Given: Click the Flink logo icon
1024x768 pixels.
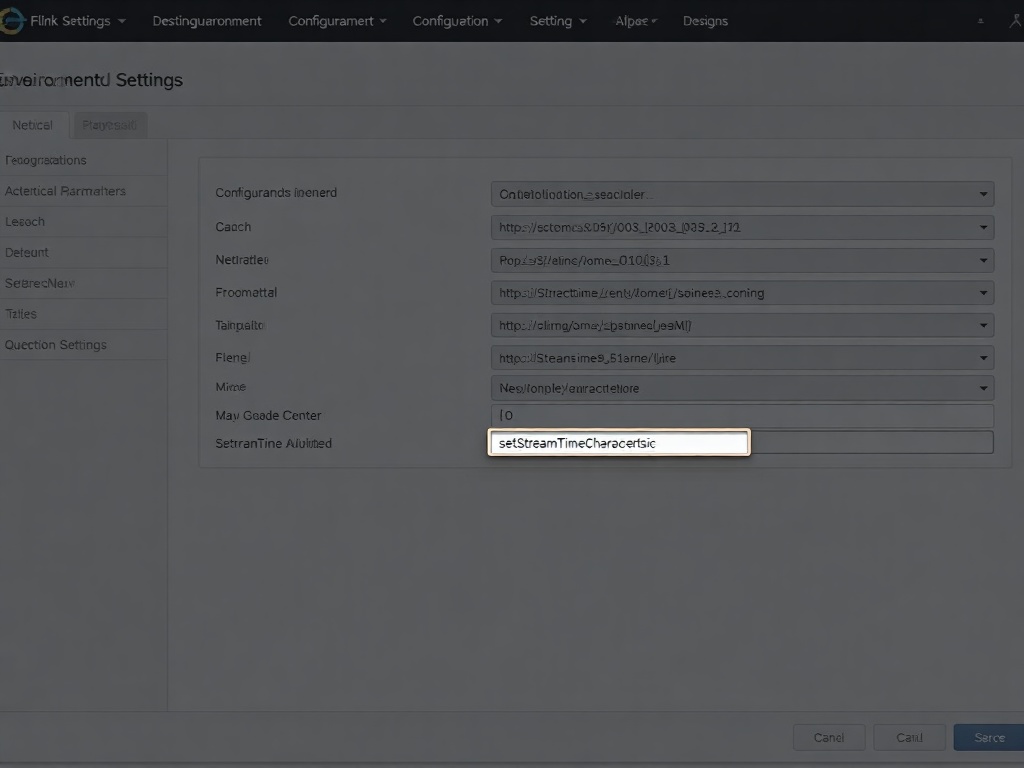Looking at the screenshot, I should pyautogui.click(x=11, y=21).
